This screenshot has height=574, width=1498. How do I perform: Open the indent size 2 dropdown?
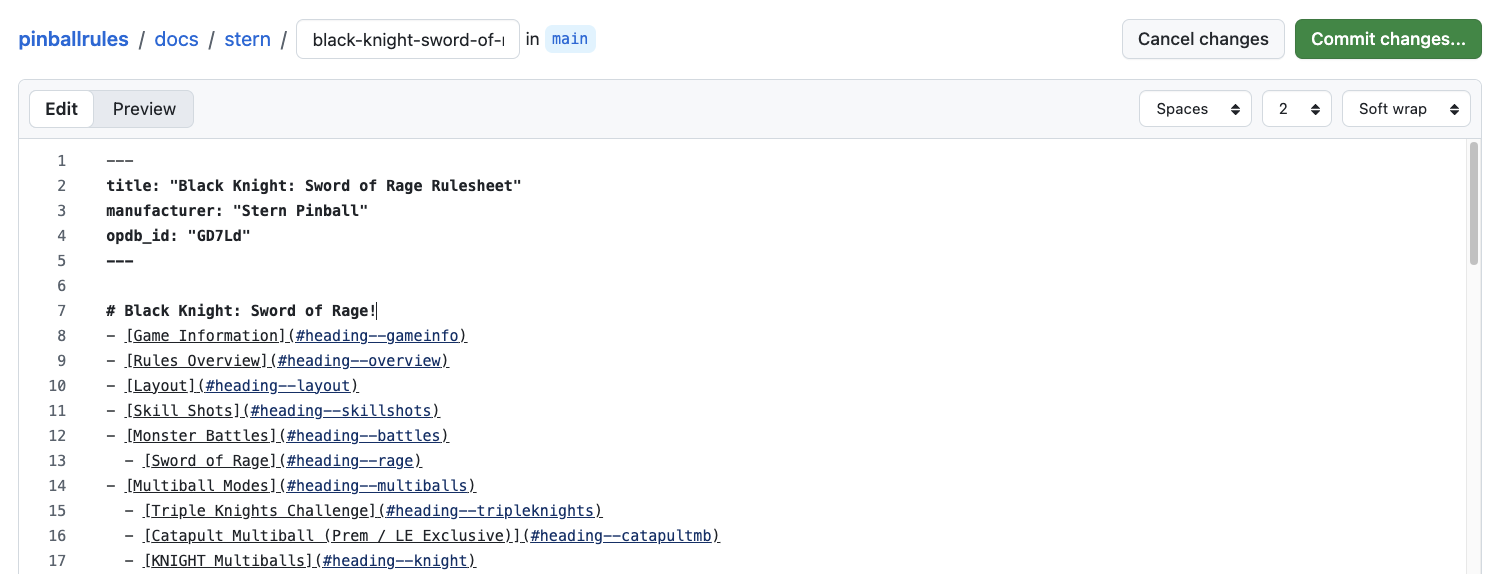[1296, 109]
